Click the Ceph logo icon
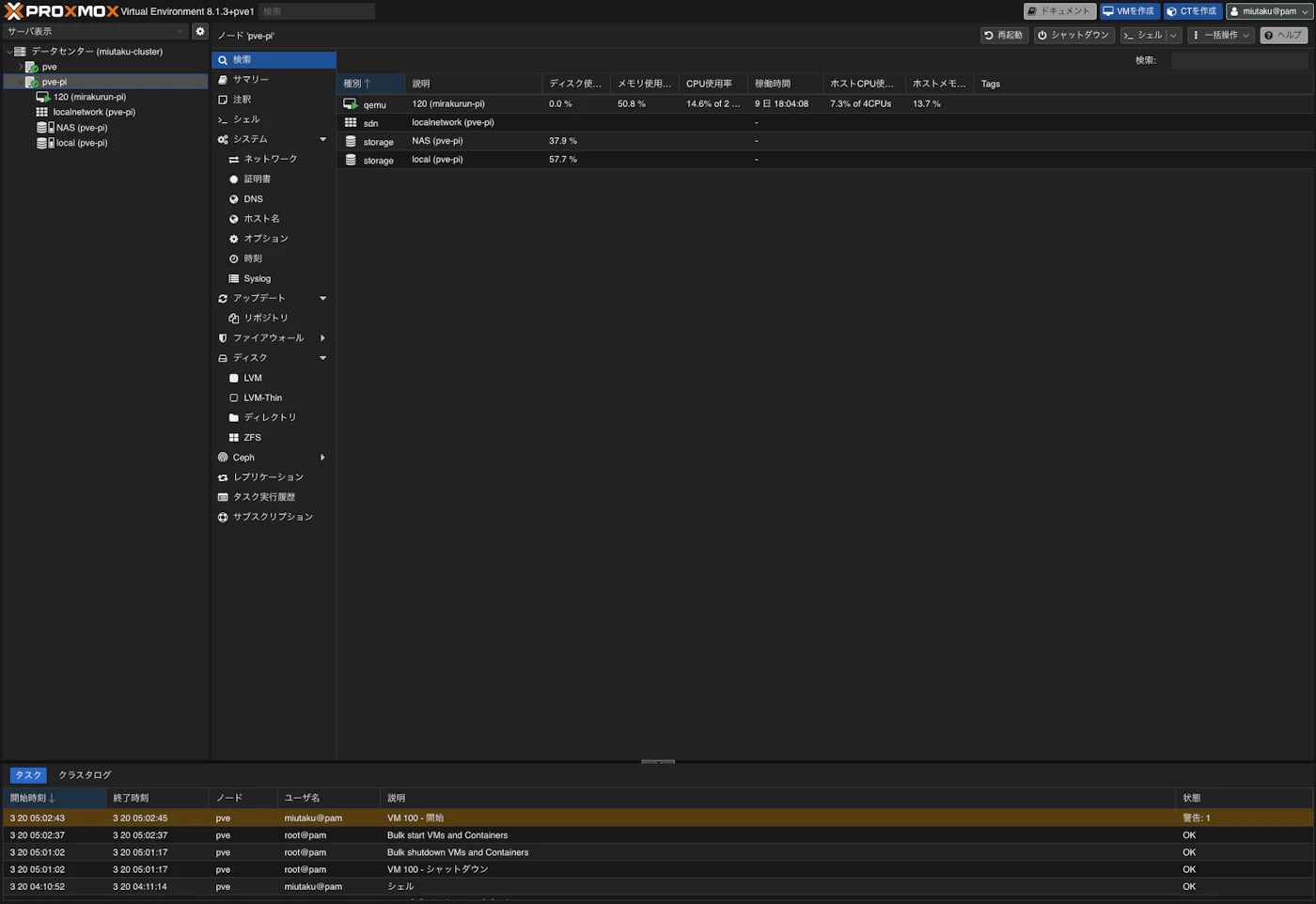Viewport: 1316px width, 904px height. (223, 458)
